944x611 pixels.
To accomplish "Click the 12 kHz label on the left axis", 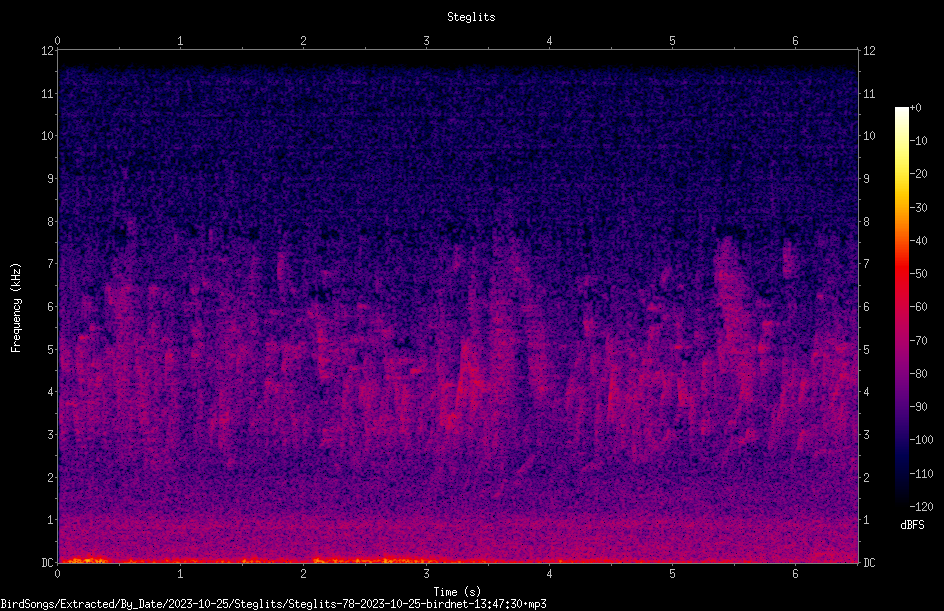I will [48, 51].
